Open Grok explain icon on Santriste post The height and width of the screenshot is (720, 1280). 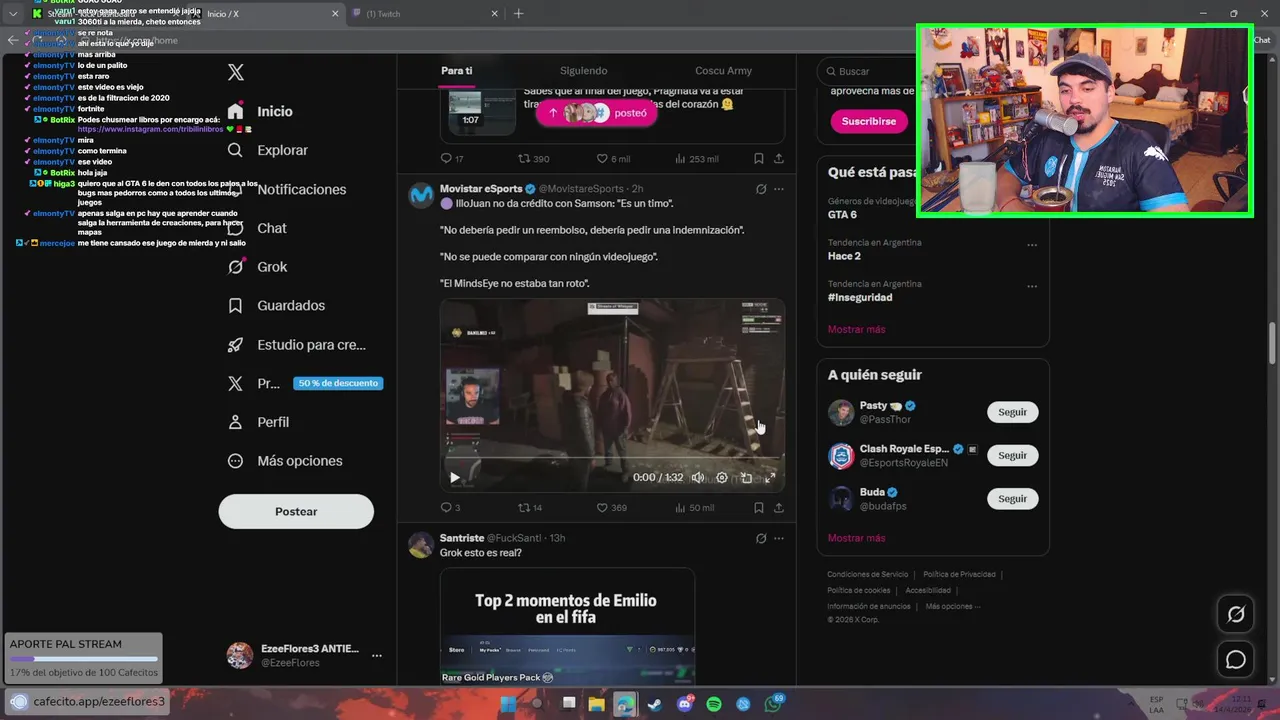coord(761,538)
